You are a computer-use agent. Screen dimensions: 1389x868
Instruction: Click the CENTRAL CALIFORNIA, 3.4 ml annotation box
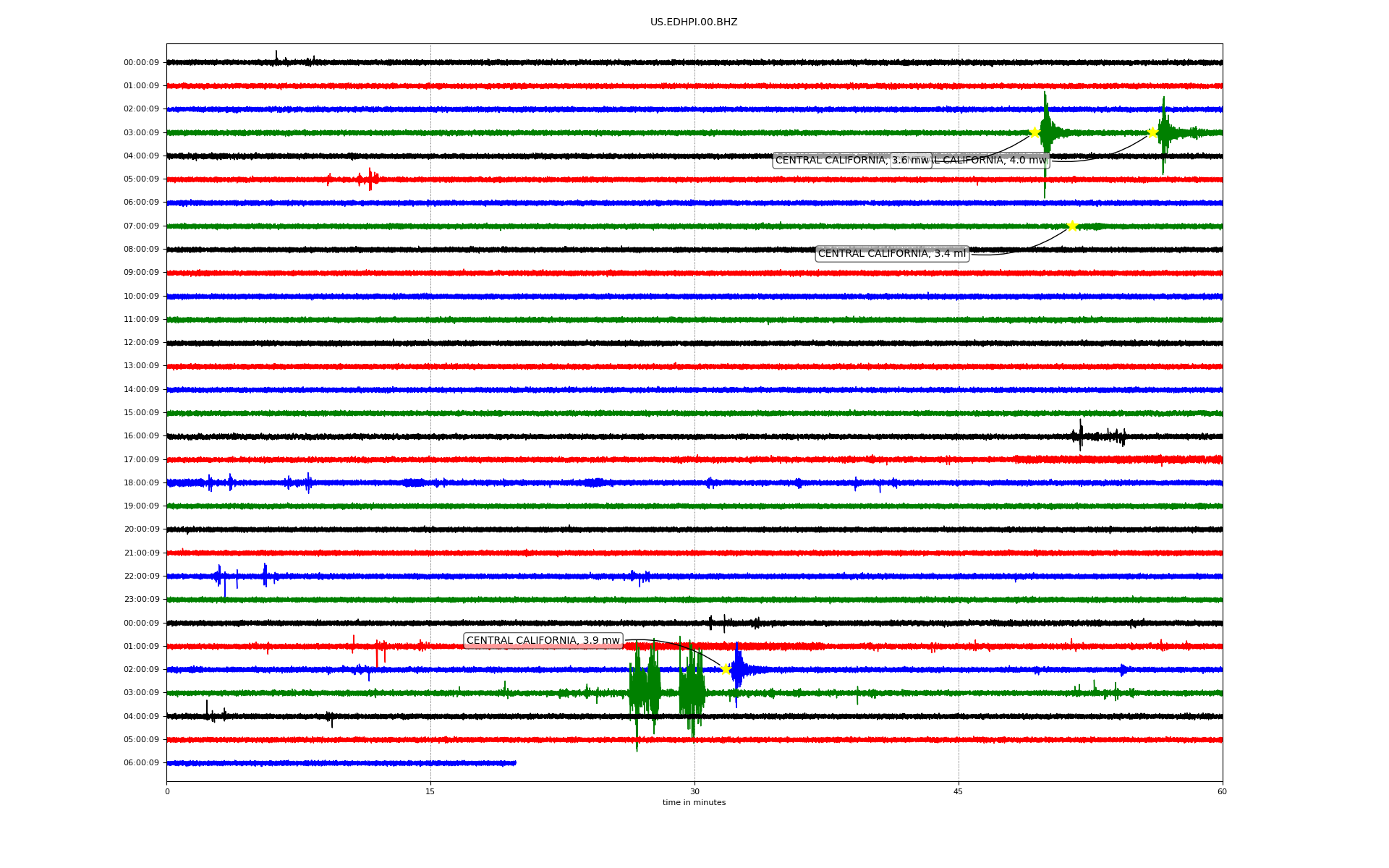[x=892, y=254]
